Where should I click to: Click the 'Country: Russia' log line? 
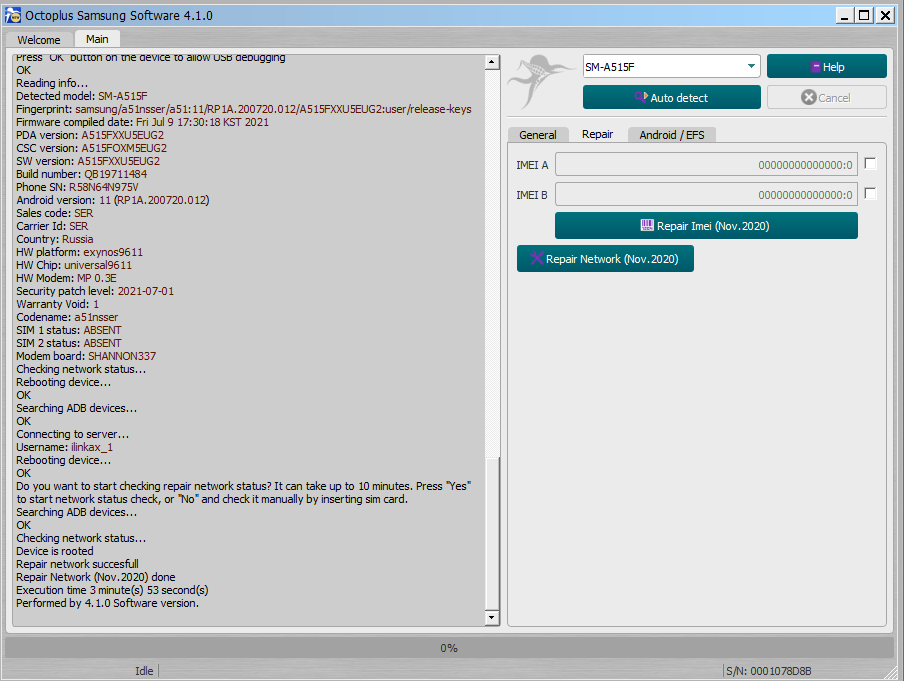(x=55, y=239)
